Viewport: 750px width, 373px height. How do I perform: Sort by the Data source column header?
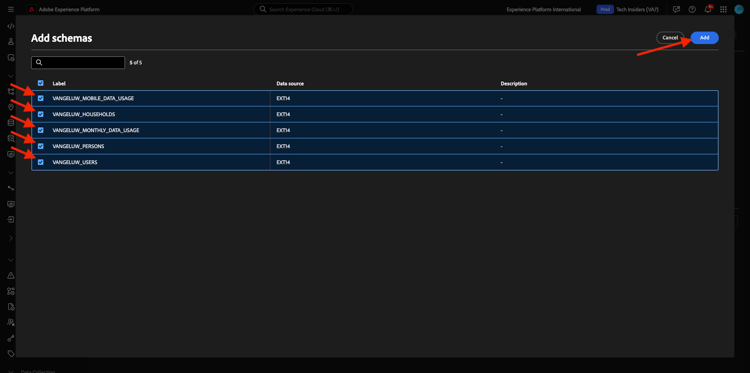pyautogui.click(x=290, y=83)
